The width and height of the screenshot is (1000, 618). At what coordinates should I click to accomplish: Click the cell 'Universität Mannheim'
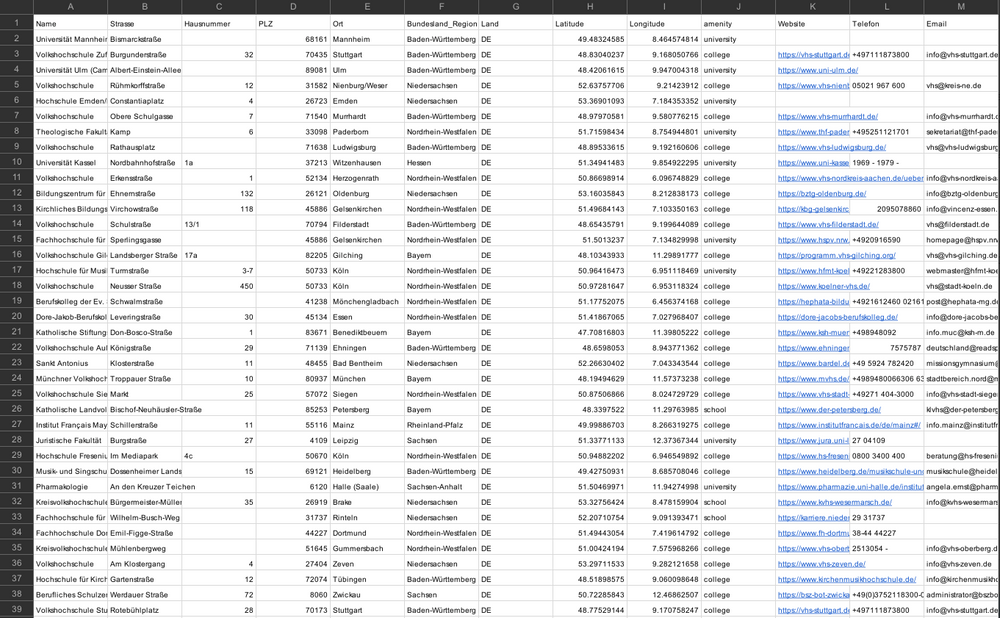tap(71, 39)
